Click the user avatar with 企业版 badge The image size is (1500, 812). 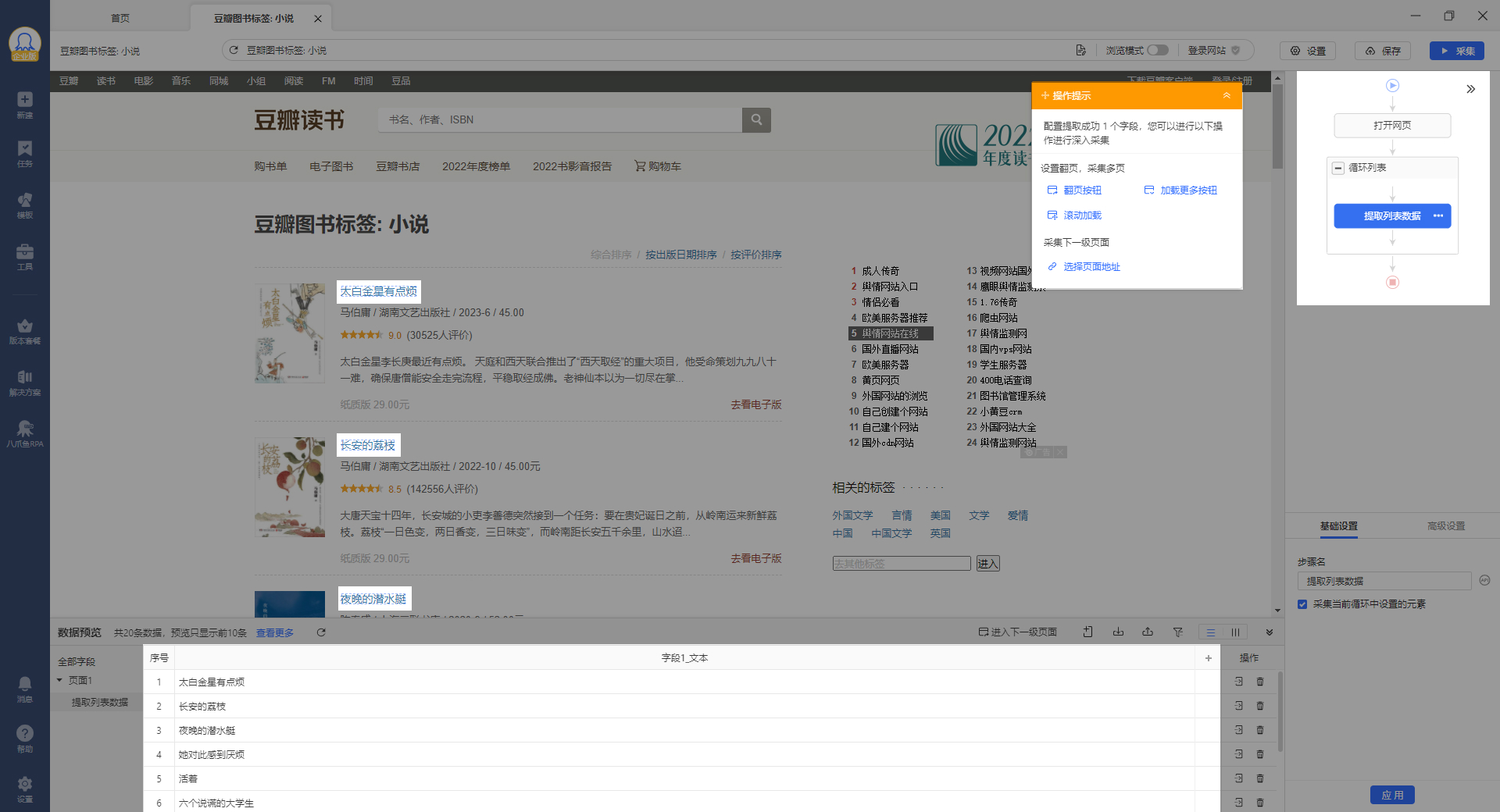click(25, 44)
